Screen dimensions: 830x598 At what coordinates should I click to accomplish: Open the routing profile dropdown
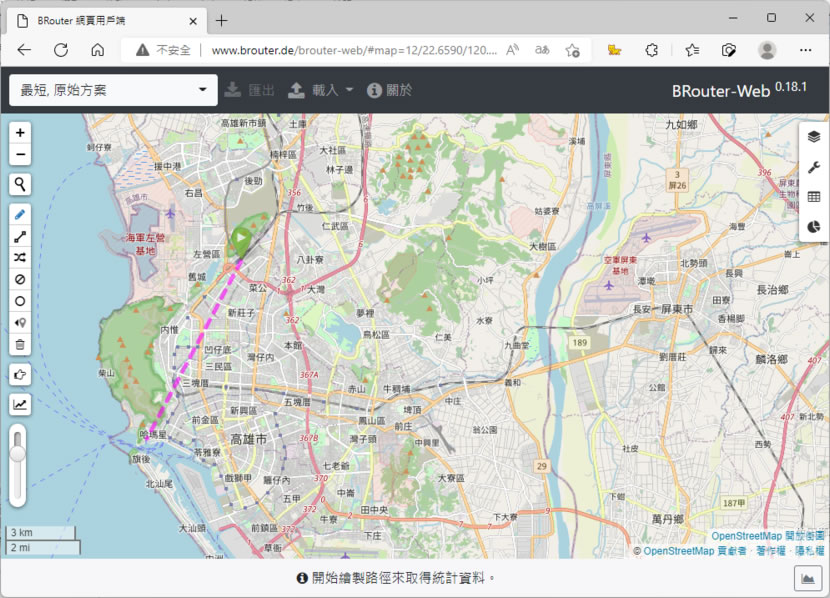tap(113, 90)
